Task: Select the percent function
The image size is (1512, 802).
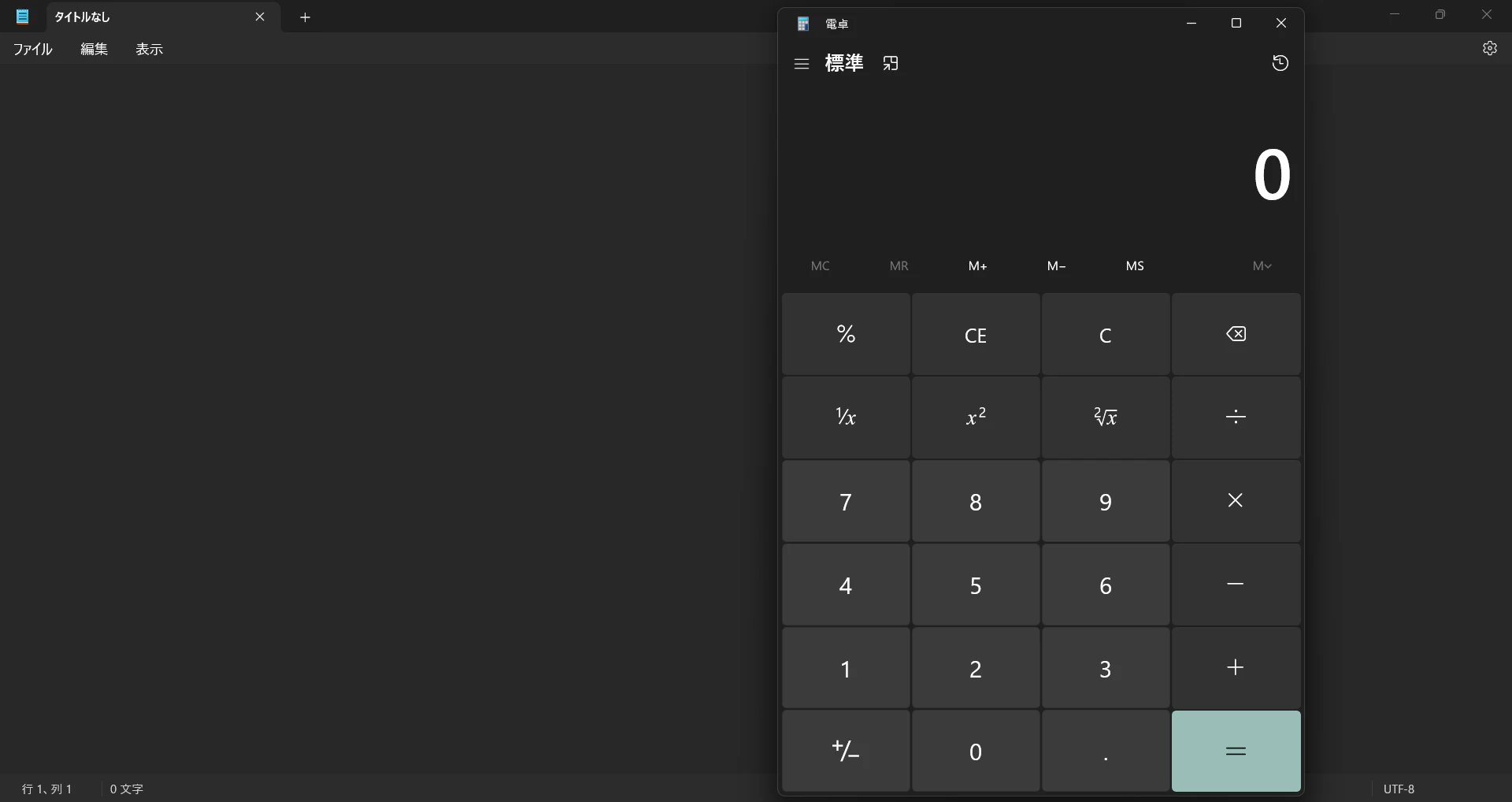Action: [x=845, y=334]
